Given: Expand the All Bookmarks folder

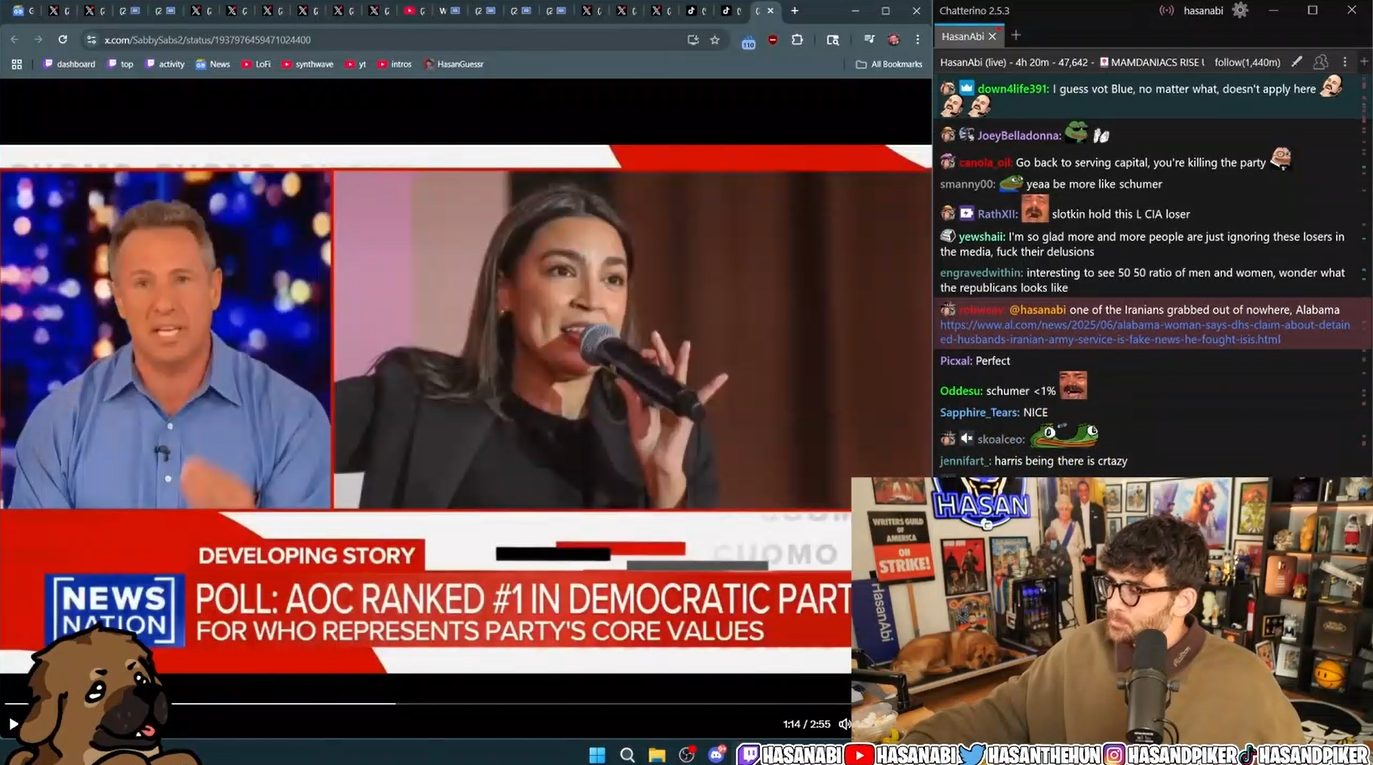Looking at the screenshot, I should 889,64.
